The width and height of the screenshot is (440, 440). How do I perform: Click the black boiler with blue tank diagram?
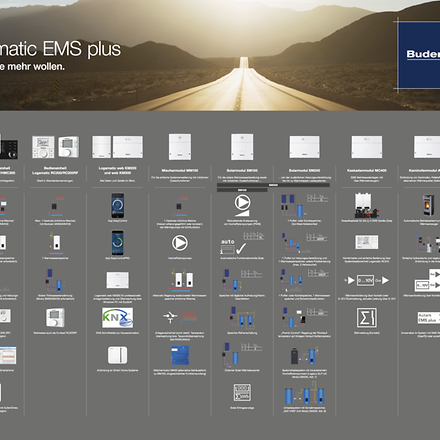coord(304,356)
